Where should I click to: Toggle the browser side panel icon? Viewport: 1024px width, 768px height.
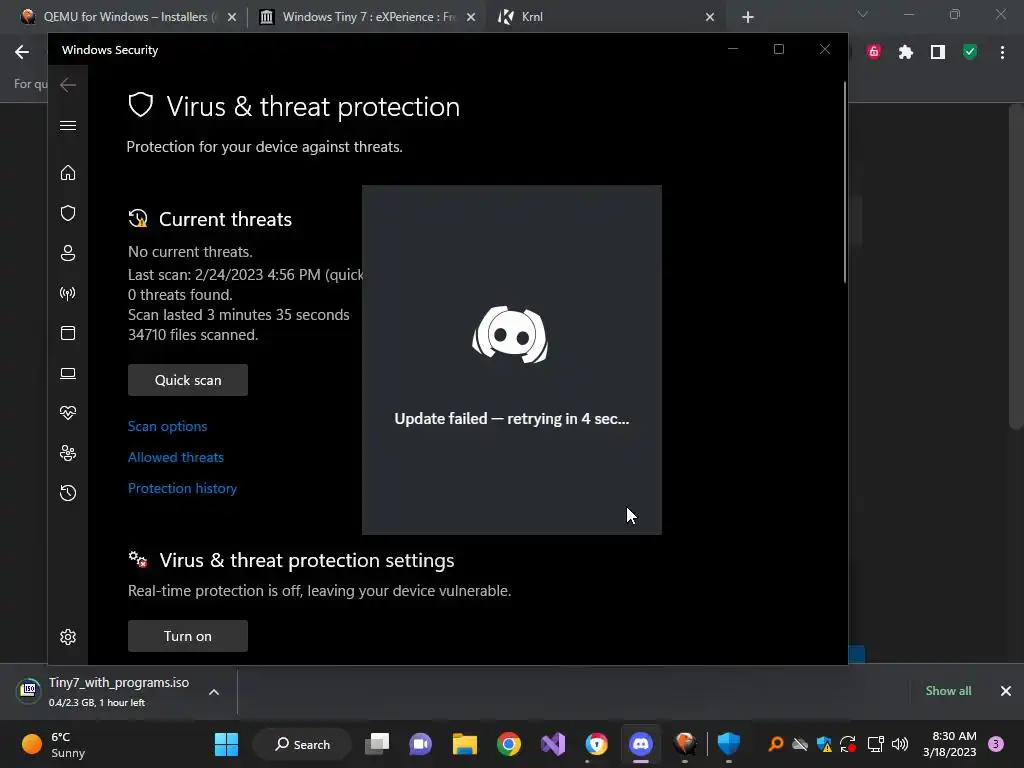tap(938, 52)
